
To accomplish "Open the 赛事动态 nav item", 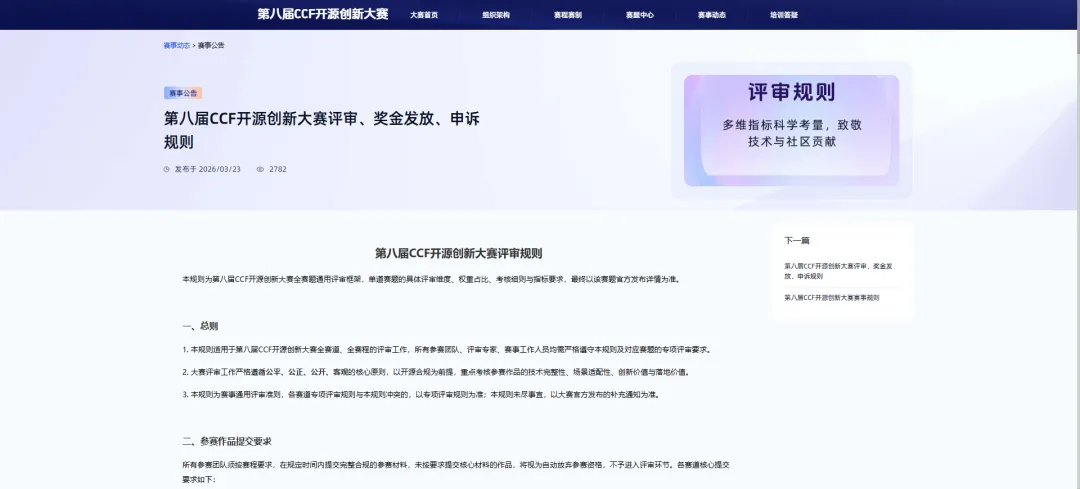I will [712, 15].
